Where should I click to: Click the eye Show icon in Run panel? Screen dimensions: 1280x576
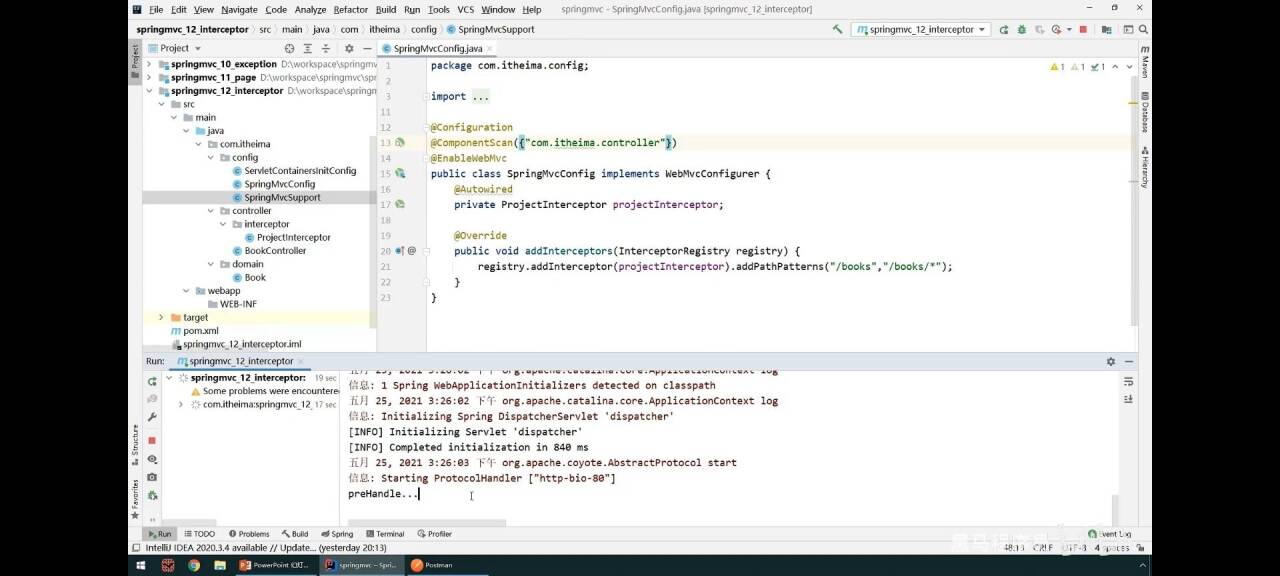(152, 459)
